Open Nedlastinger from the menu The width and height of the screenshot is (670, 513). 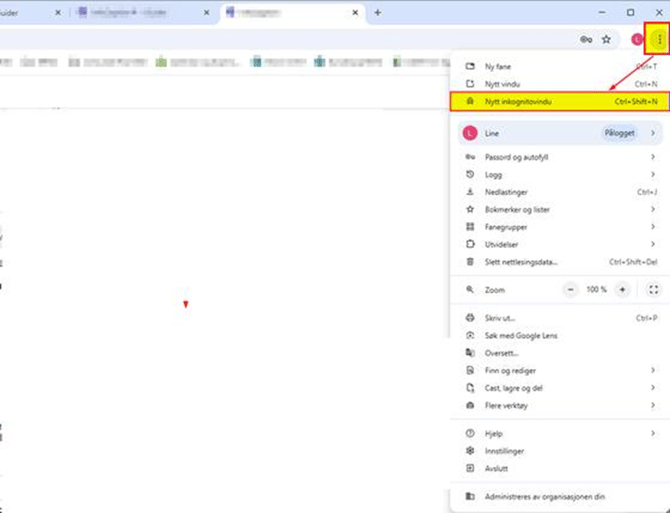pyautogui.click(x=506, y=192)
